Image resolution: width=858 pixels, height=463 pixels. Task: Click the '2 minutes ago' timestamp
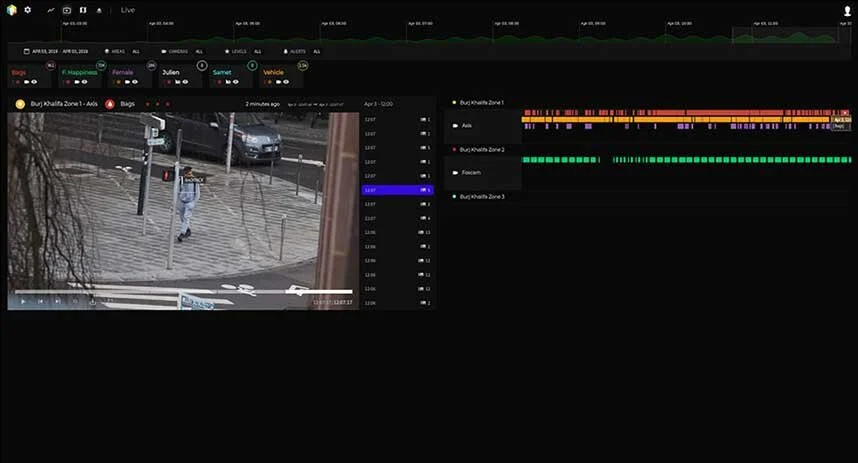click(263, 104)
